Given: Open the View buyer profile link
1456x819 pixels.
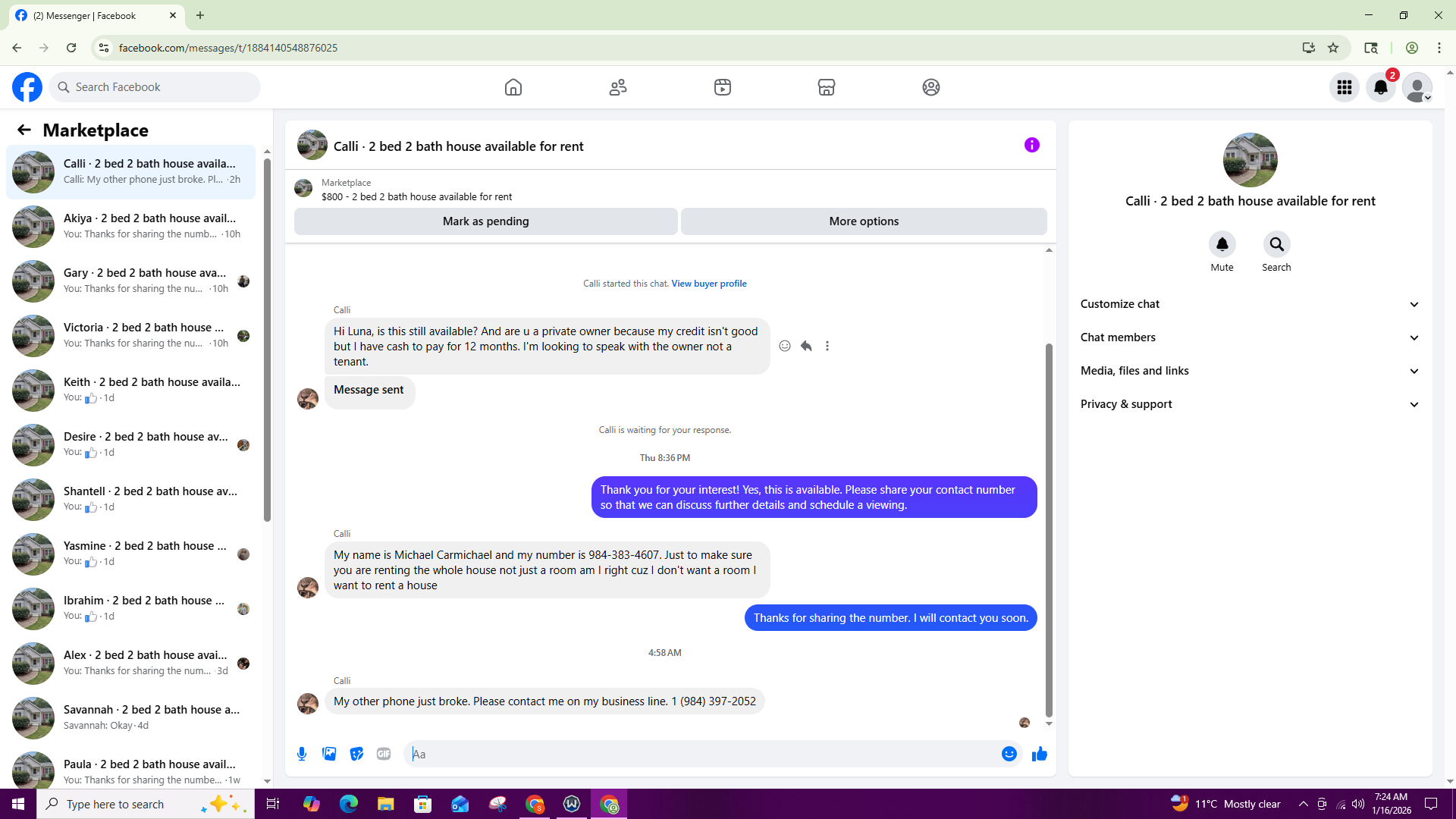Looking at the screenshot, I should 708,284.
